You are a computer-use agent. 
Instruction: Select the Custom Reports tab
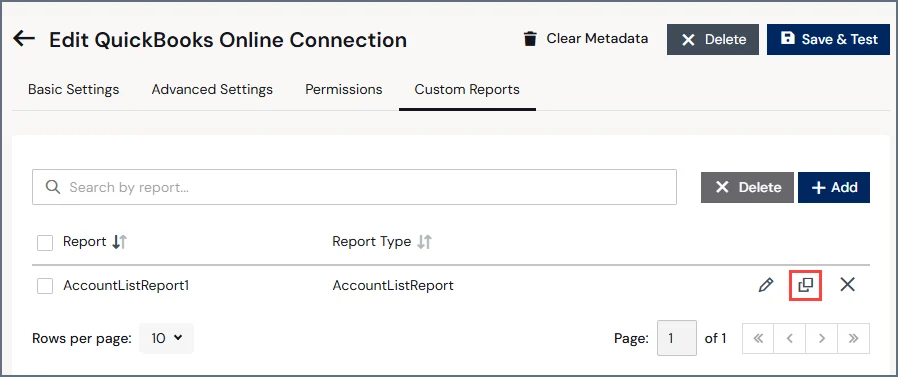coord(467,89)
